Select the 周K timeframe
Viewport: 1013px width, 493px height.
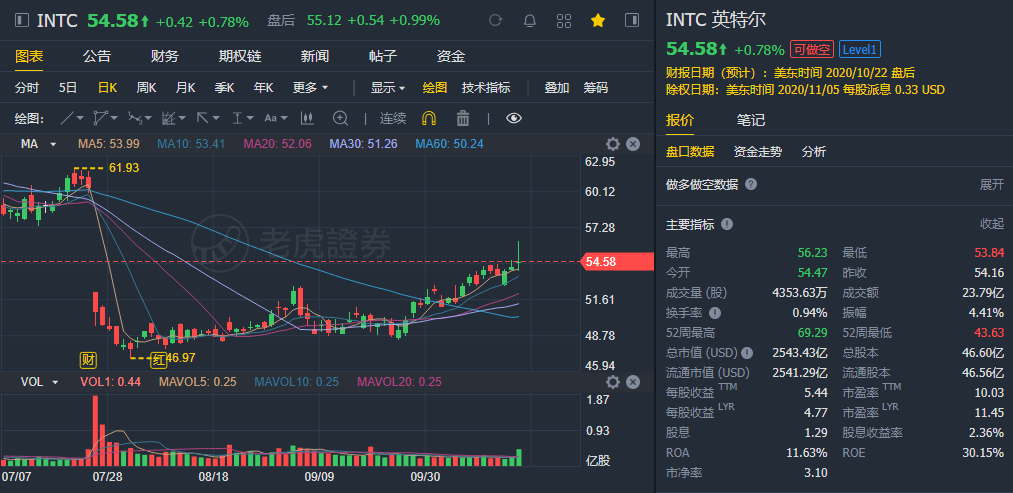146,87
